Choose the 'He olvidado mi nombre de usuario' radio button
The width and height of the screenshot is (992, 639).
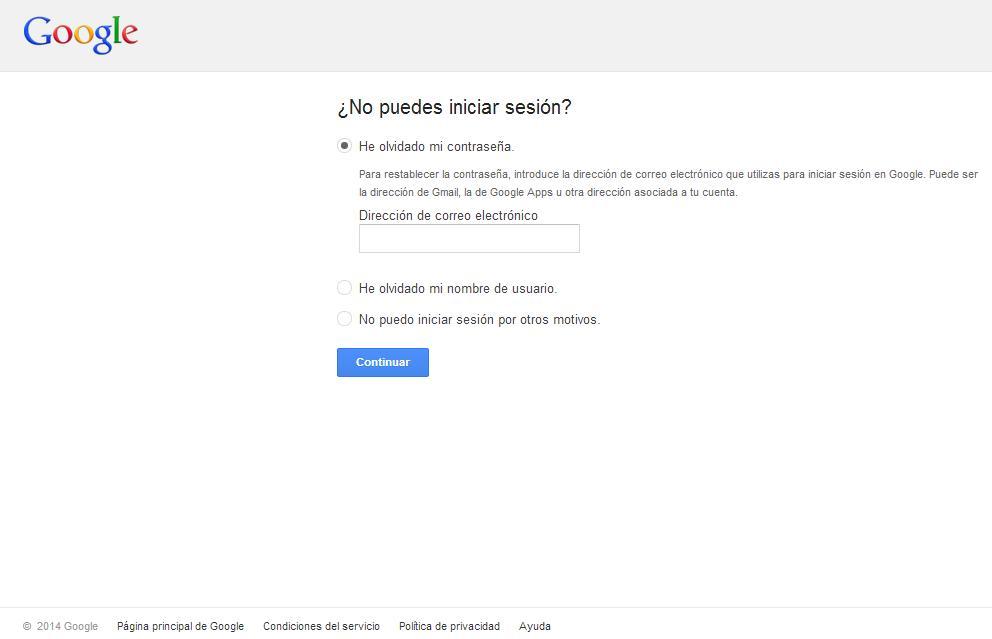coord(345,288)
